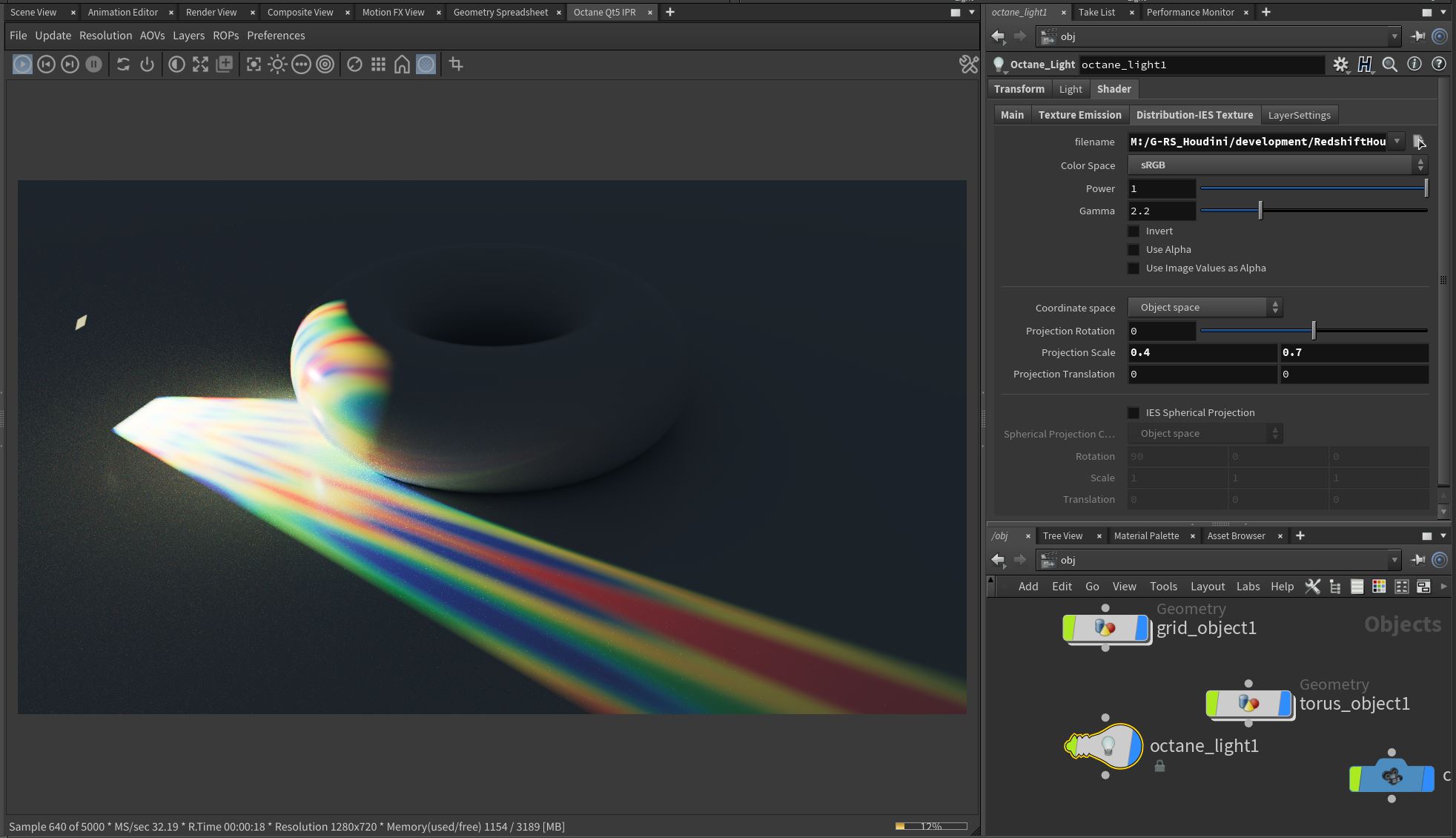Click the refresh/reload scene icon

point(123,65)
